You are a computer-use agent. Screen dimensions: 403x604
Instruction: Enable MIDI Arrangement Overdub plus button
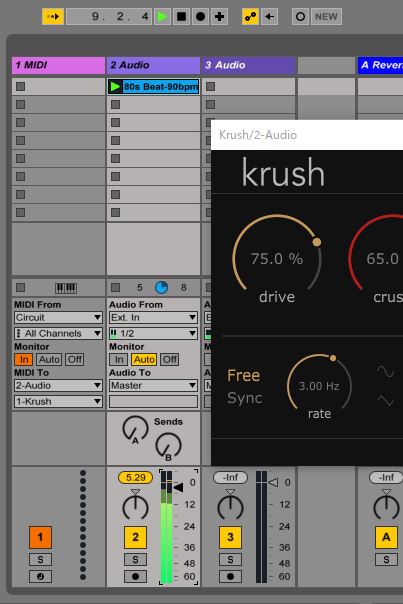point(219,17)
